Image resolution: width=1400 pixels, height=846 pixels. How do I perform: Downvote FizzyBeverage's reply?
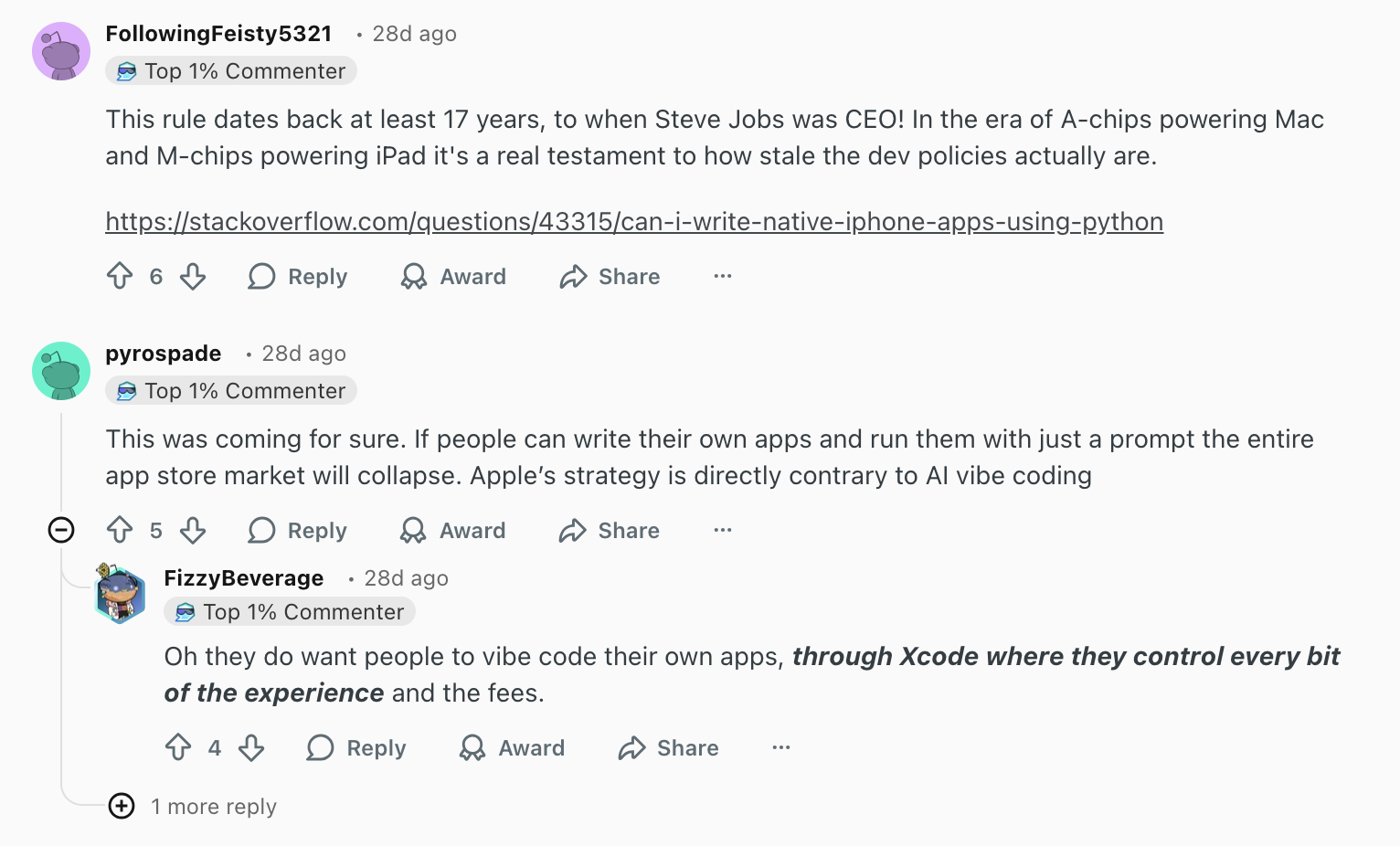(x=251, y=747)
